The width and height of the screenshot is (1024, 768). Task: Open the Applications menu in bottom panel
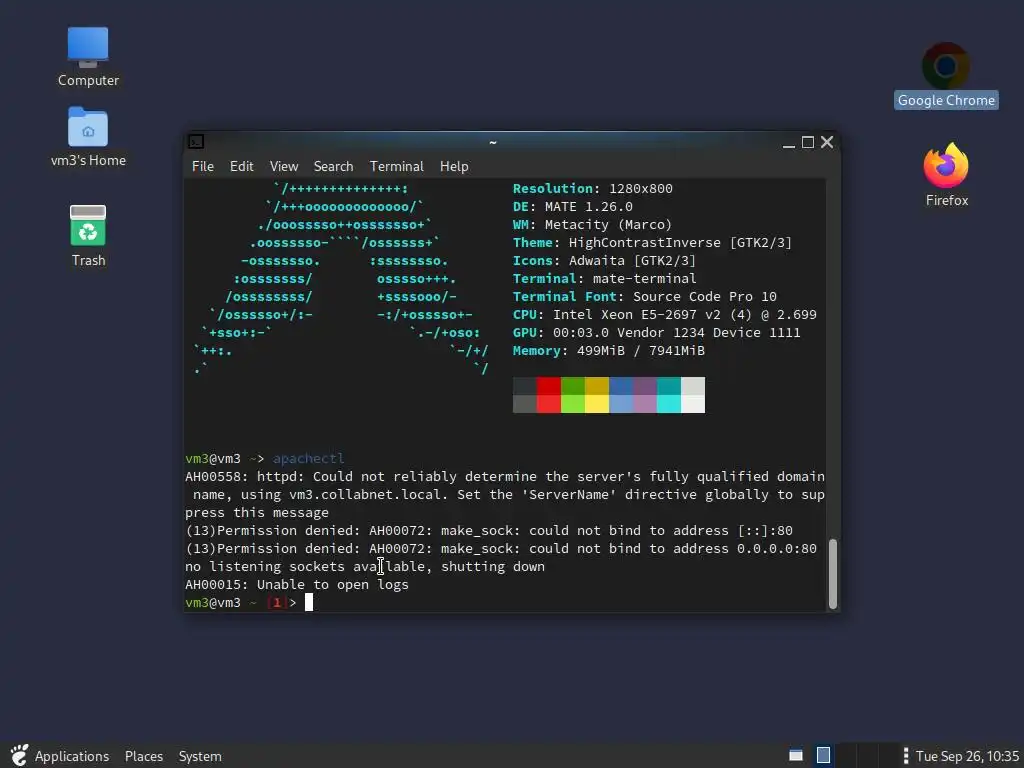pos(72,756)
